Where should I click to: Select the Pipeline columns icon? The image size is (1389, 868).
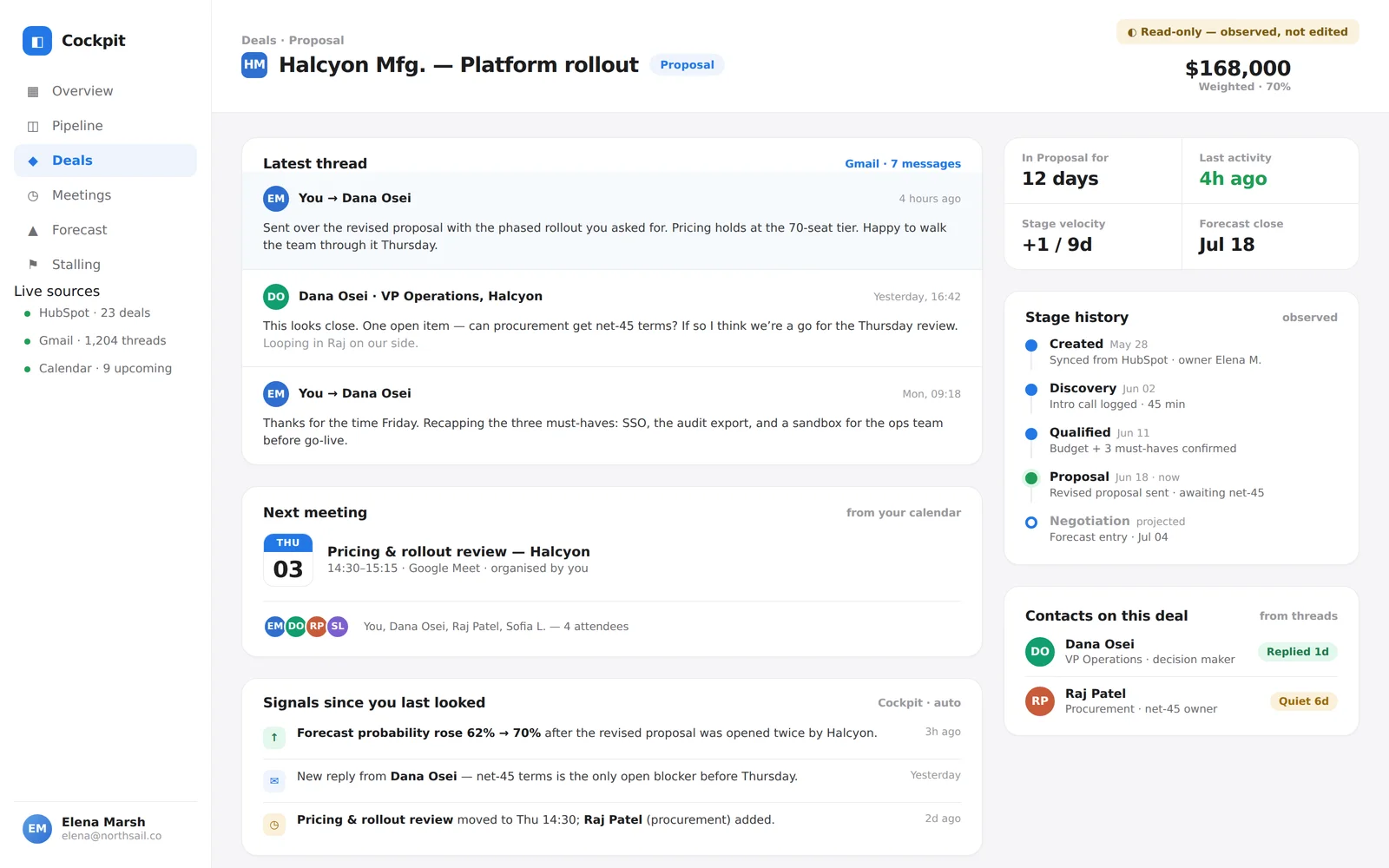tap(33, 126)
